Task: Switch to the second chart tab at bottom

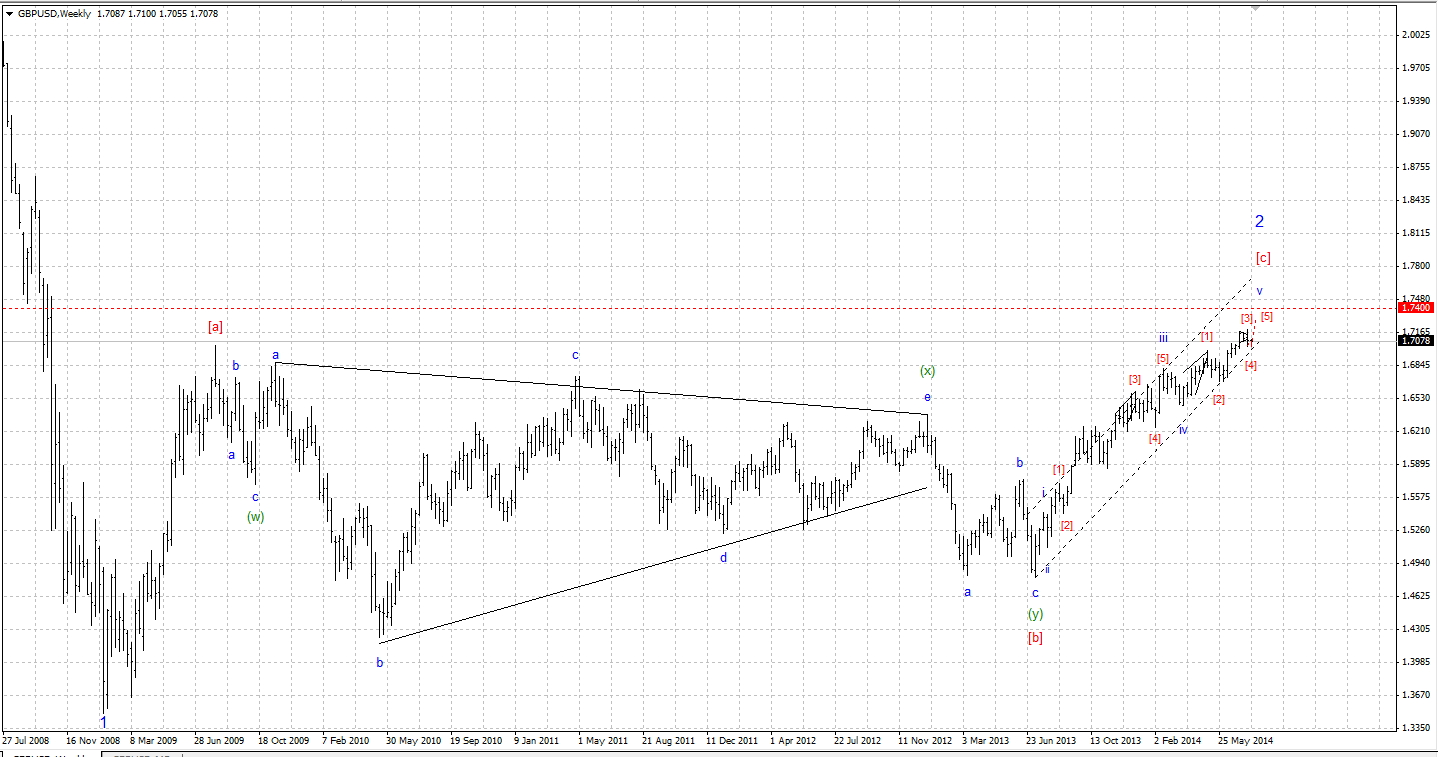Action: coord(138,752)
